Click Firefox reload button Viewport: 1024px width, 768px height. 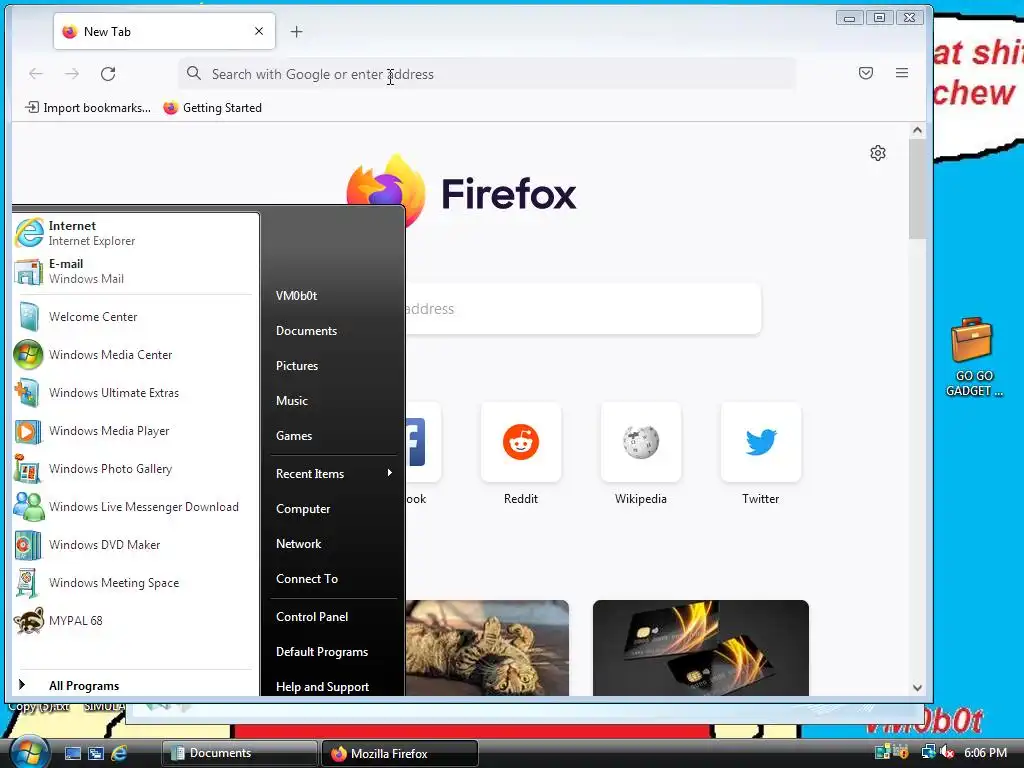[108, 74]
